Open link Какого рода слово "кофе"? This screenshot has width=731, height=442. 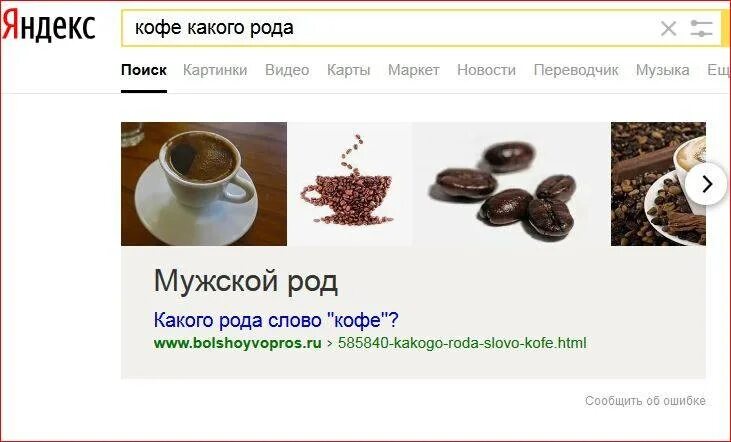[276, 320]
